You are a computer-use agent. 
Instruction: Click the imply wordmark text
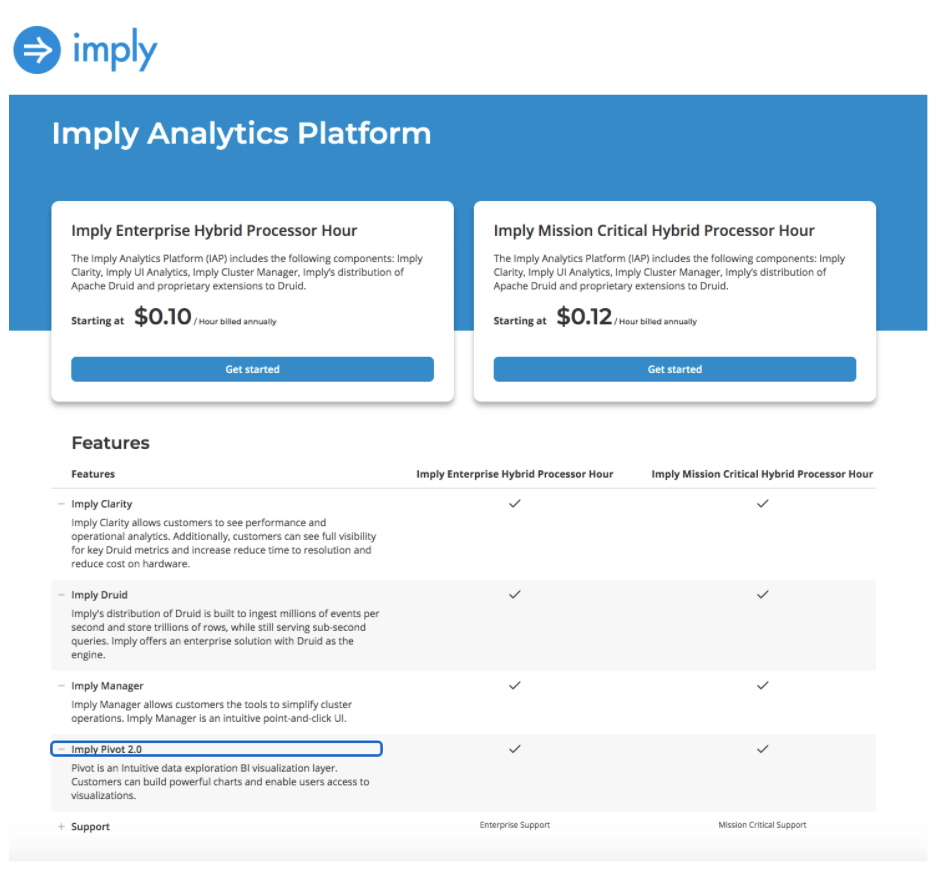point(114,50)
